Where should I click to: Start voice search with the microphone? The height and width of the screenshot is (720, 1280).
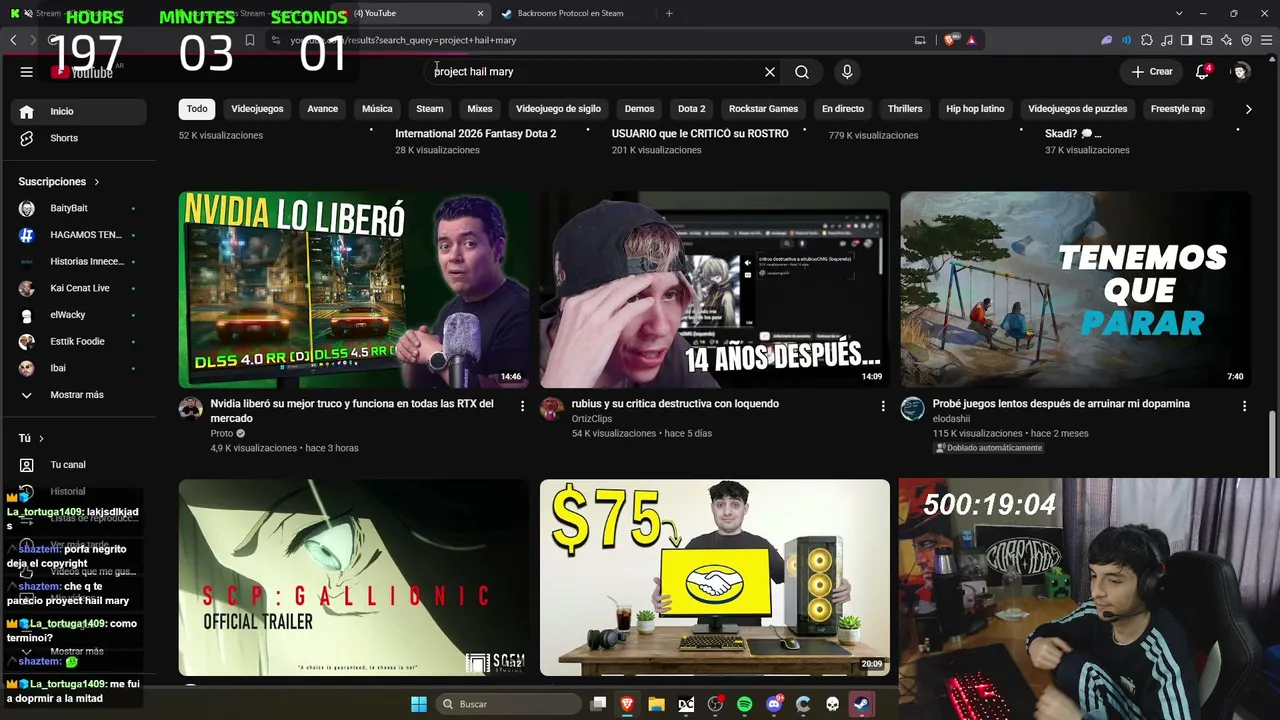coord(847,72)
